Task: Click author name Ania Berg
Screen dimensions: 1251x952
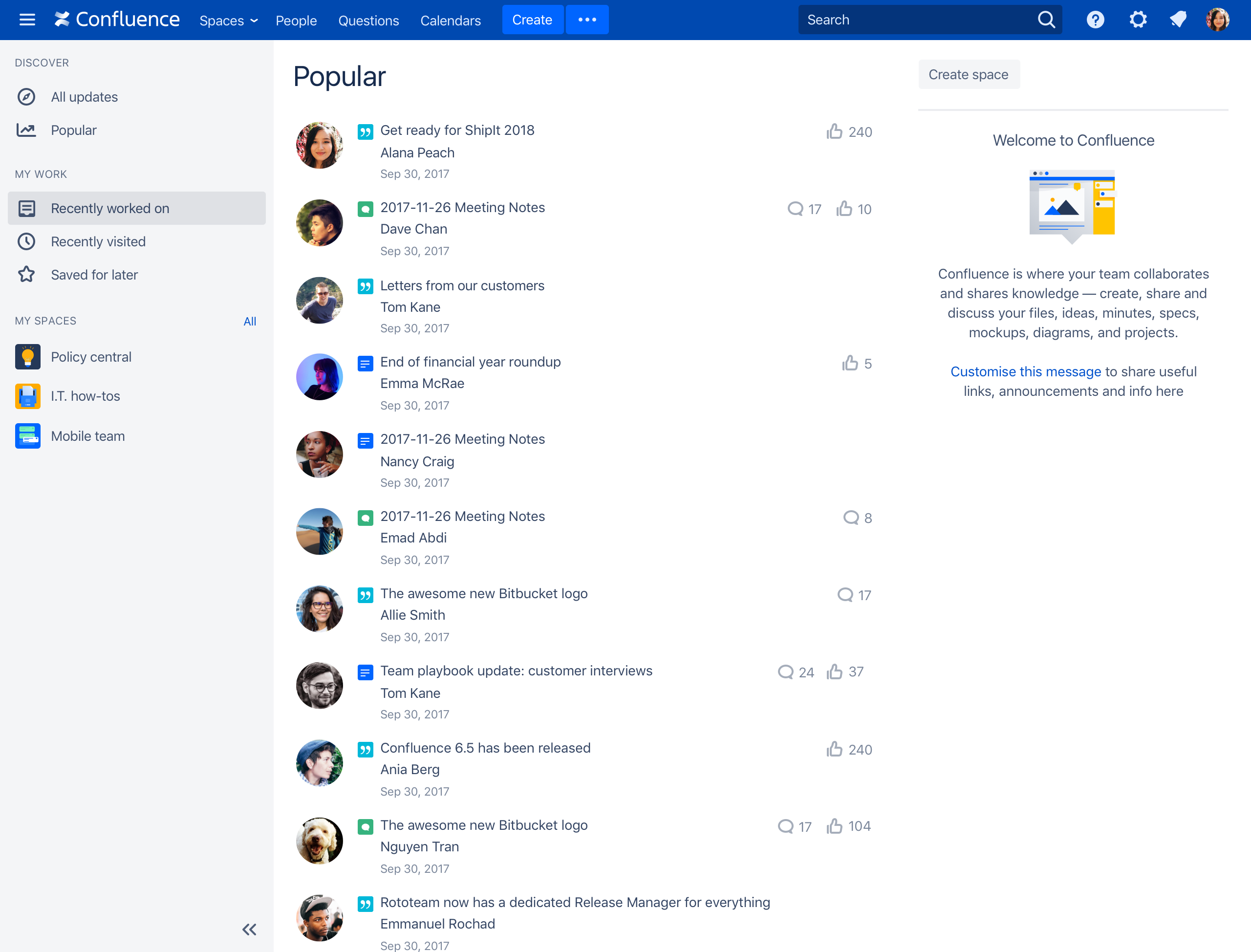Action: [410, 770]
